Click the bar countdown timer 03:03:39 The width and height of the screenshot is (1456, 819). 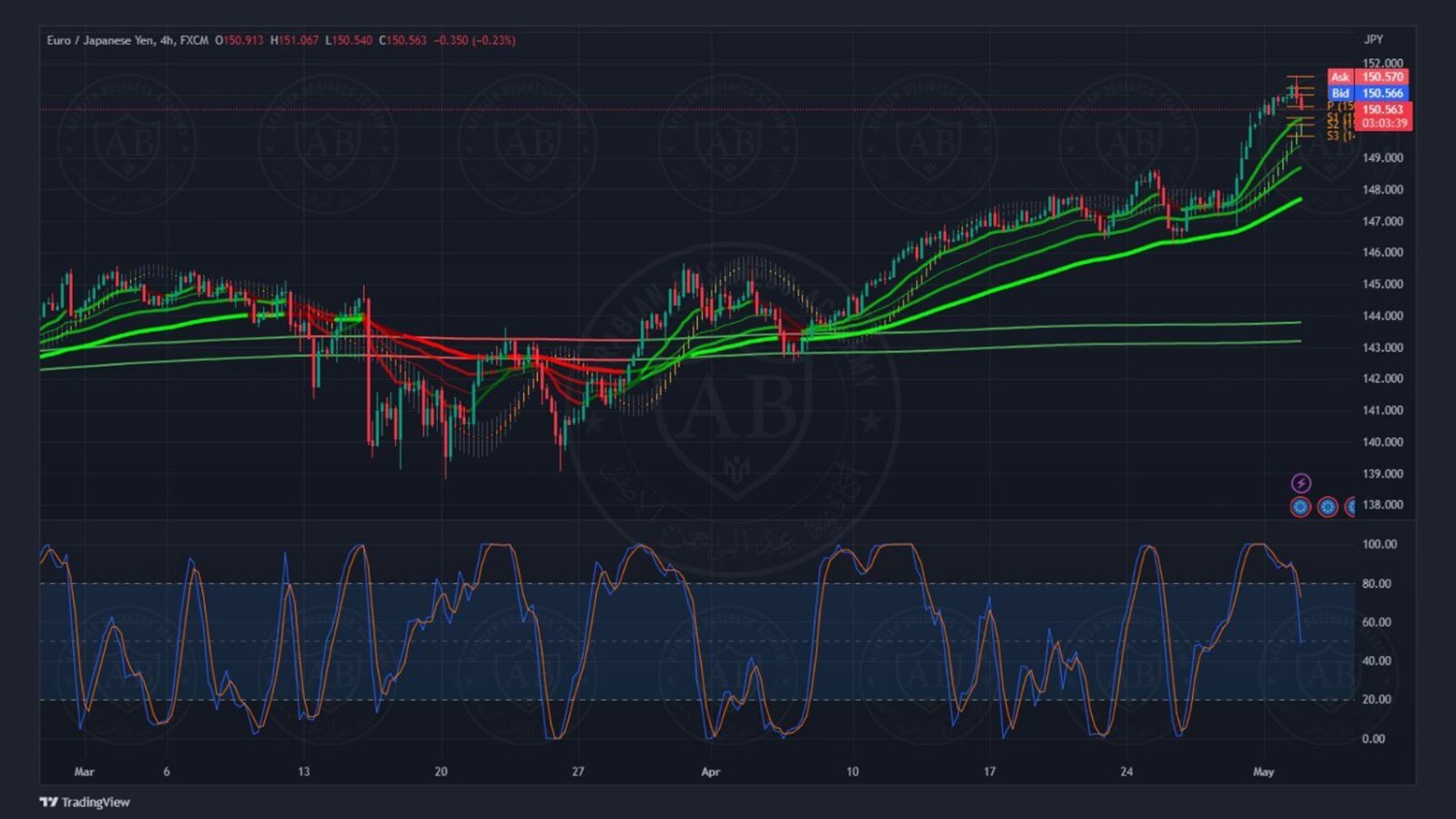click(1384, 123)
